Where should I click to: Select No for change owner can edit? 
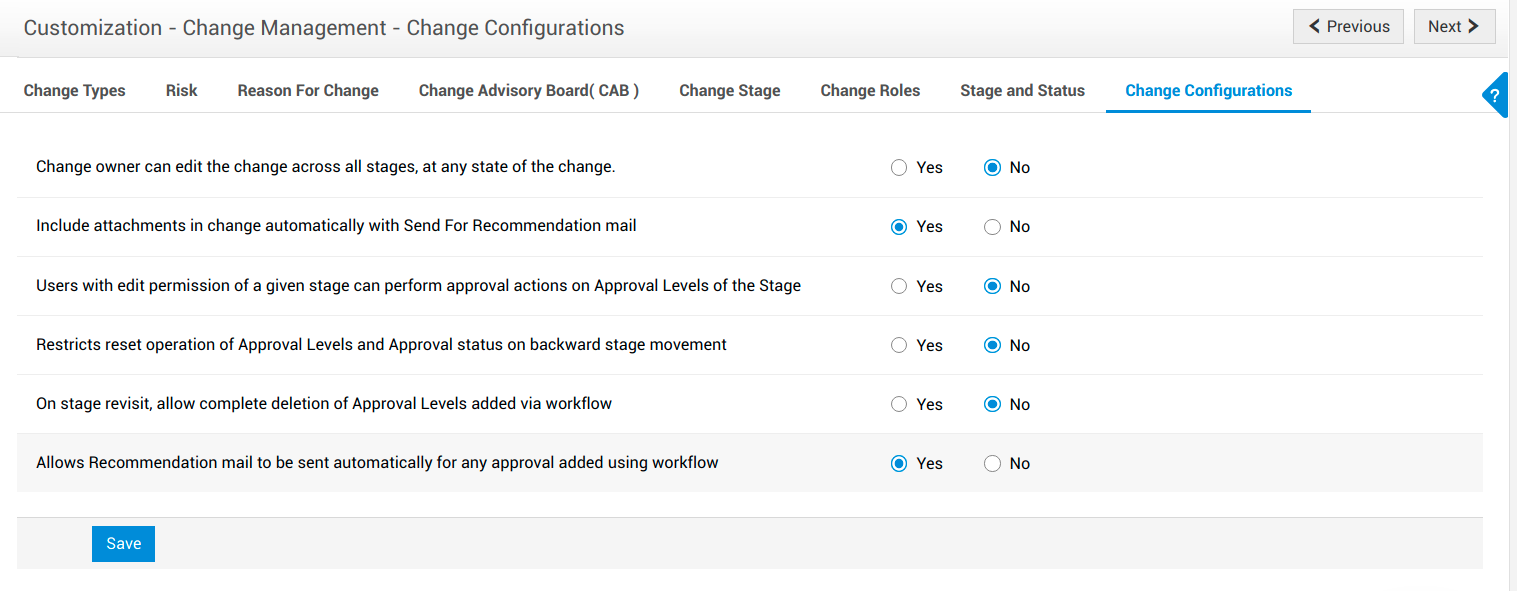(x=992, y=168)
